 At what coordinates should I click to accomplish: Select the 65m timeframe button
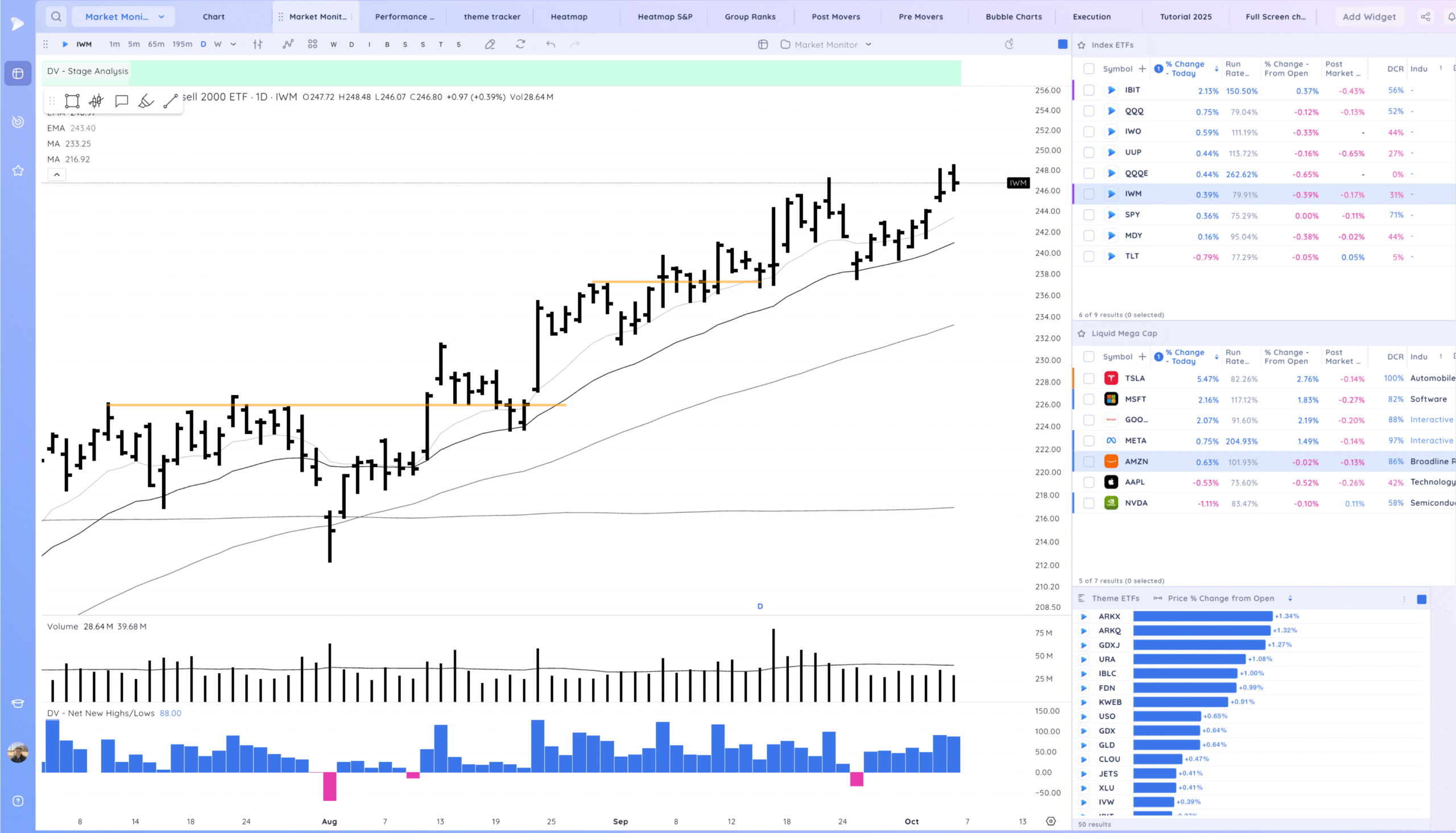(x=156, y=44)
